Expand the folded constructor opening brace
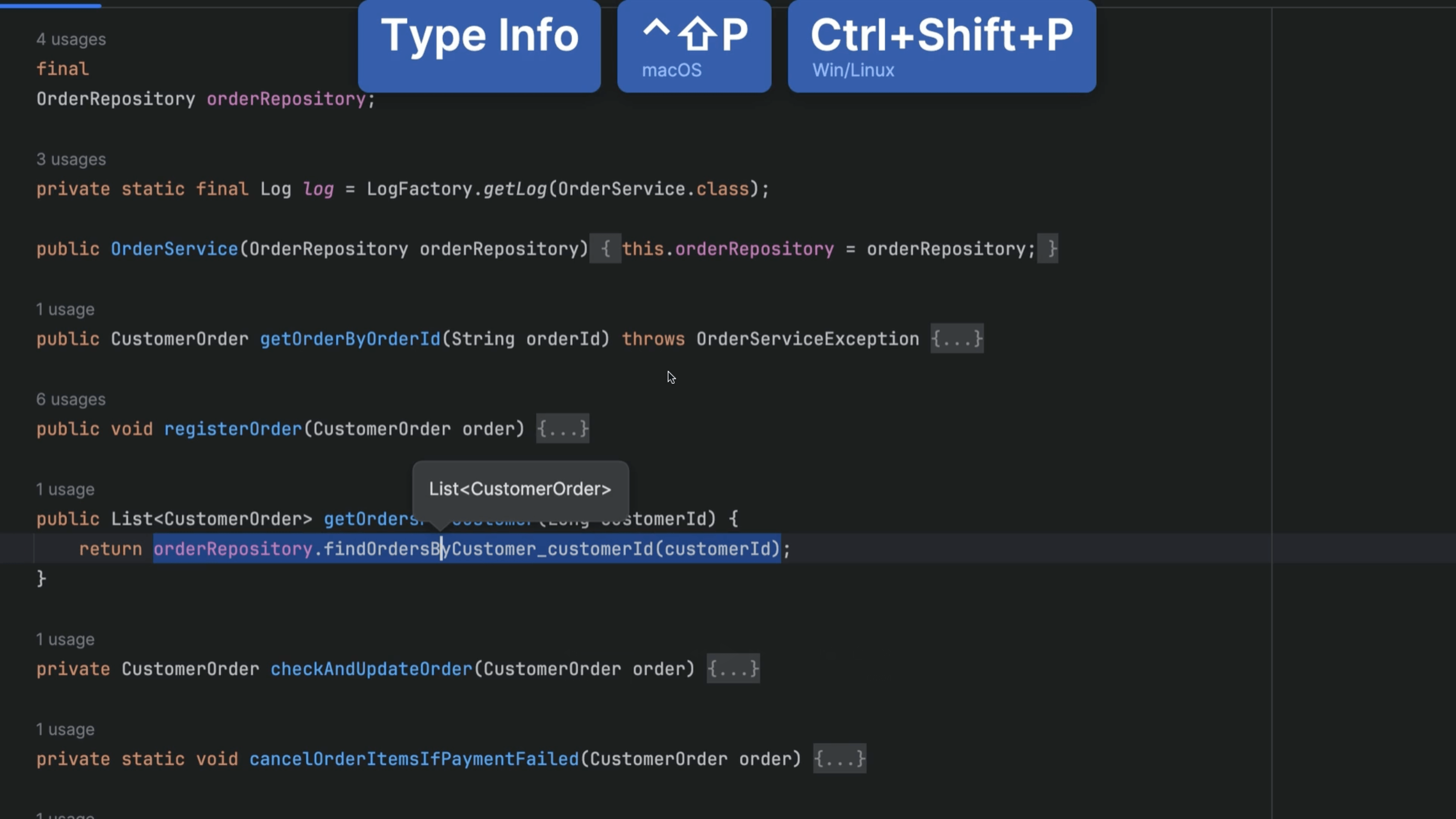Image resolution: width=1456 pixels, height=819 pixels. point(606,249)
